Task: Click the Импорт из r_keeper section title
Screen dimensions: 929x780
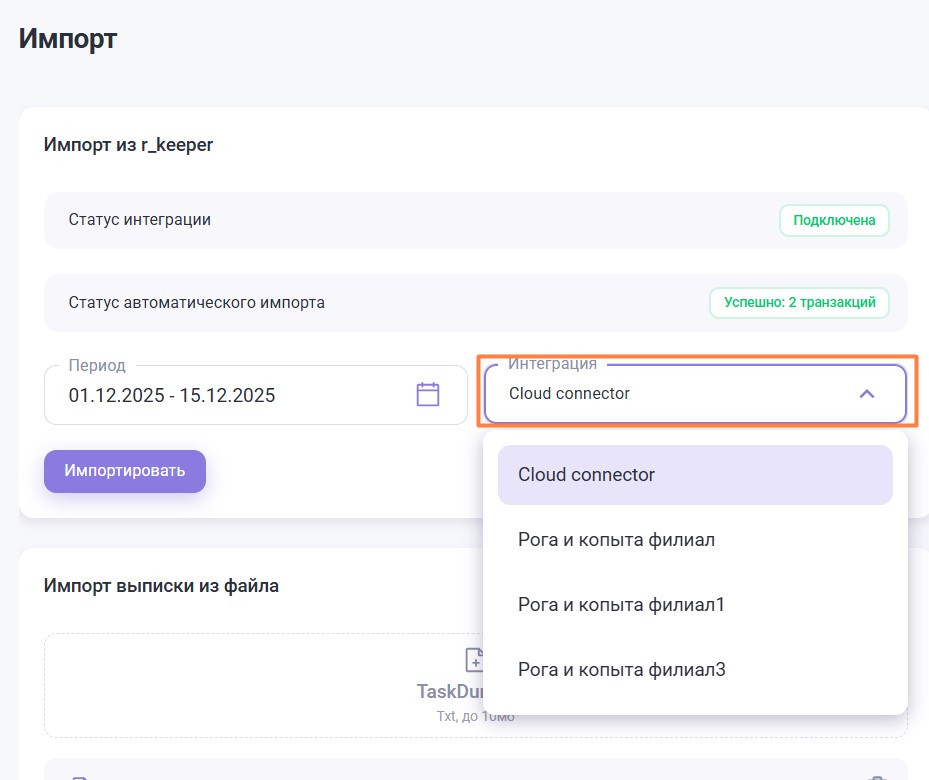Action: 129,145
